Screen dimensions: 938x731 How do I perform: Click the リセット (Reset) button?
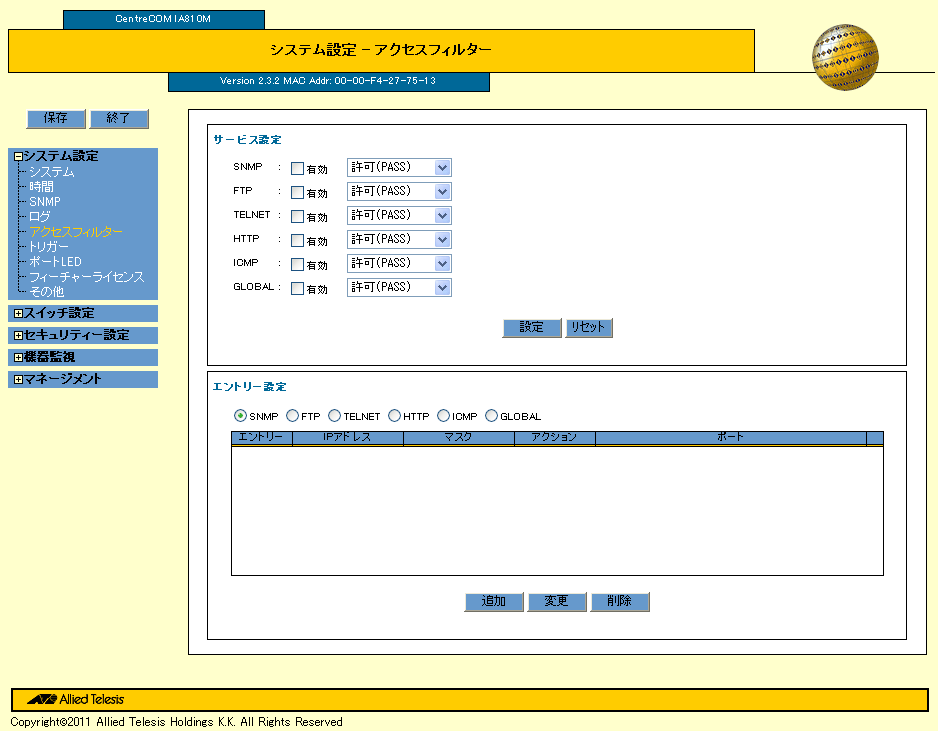tap(589, 328)
